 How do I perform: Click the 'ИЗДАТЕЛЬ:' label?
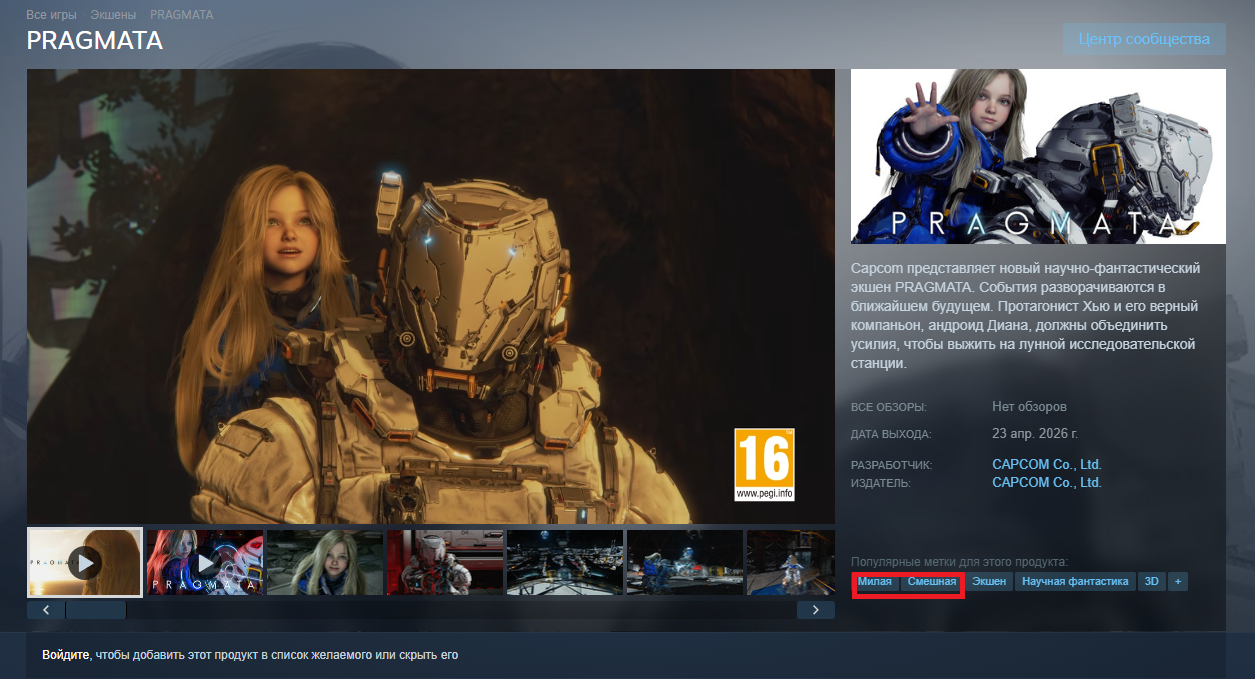coord(881,484)
